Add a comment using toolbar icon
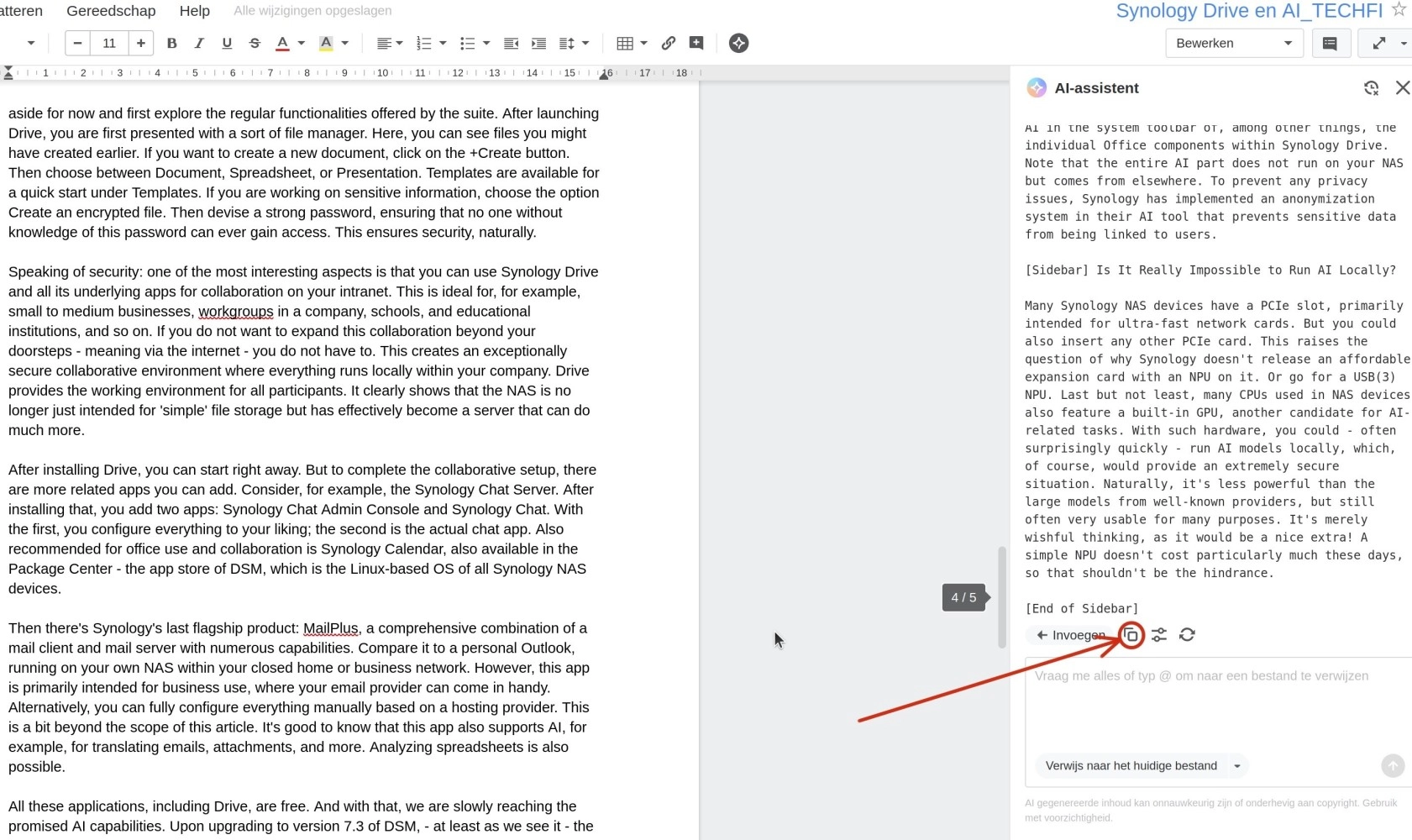The image size is (1412, 840). click(x=696, y=43)
